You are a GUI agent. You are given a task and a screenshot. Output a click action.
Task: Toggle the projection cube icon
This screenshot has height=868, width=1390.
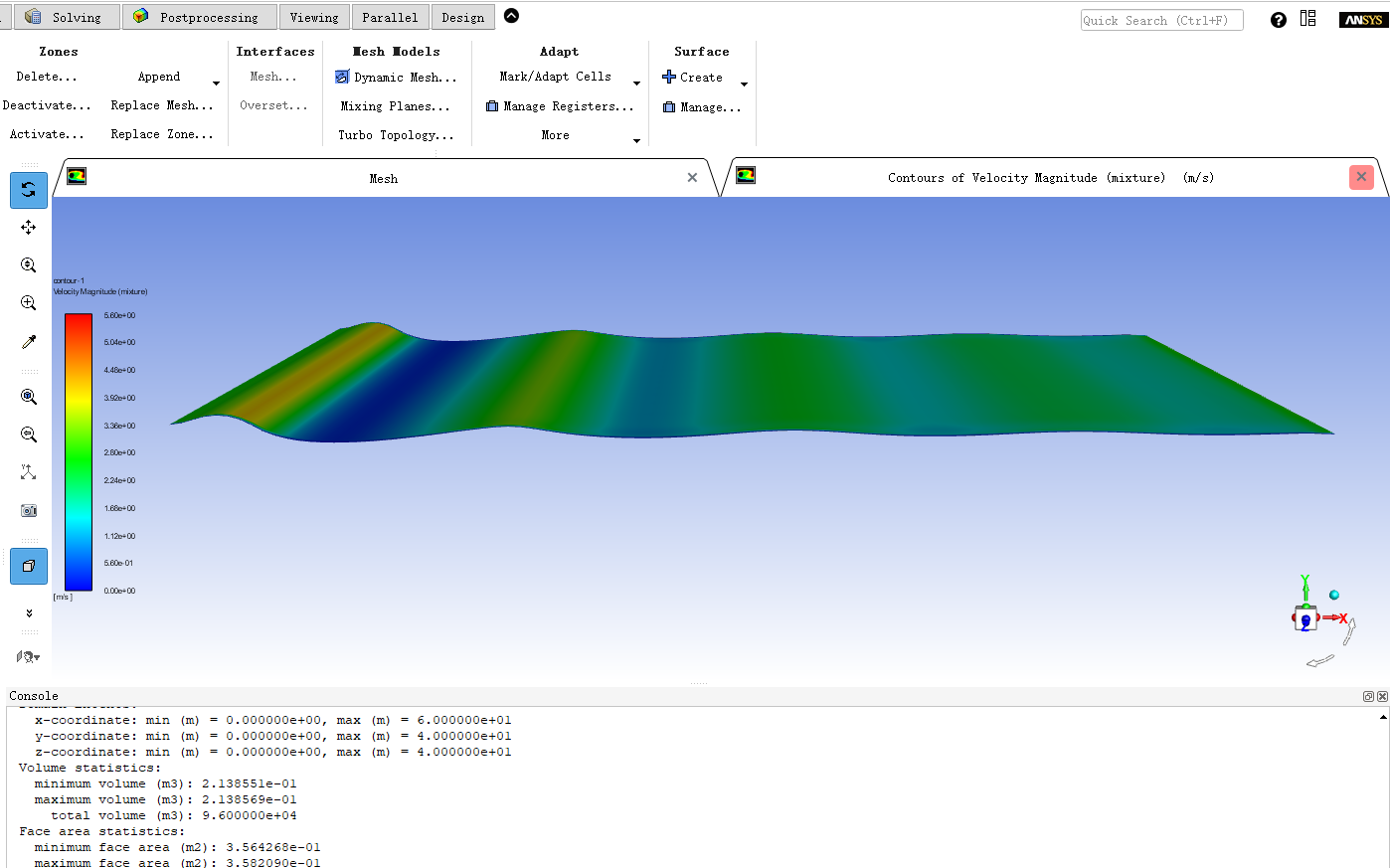29,566
